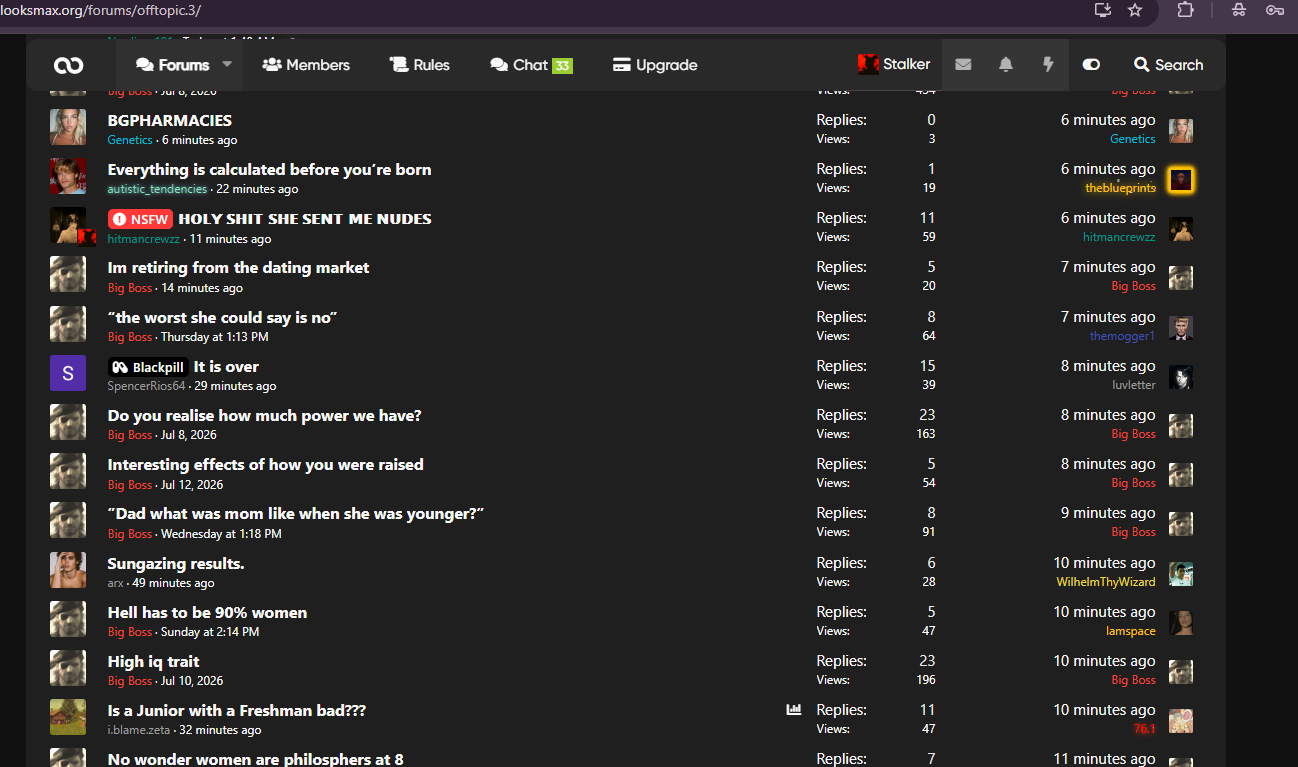Open the inbox envelope icon
1298x767 pixels.
(963, 65)
